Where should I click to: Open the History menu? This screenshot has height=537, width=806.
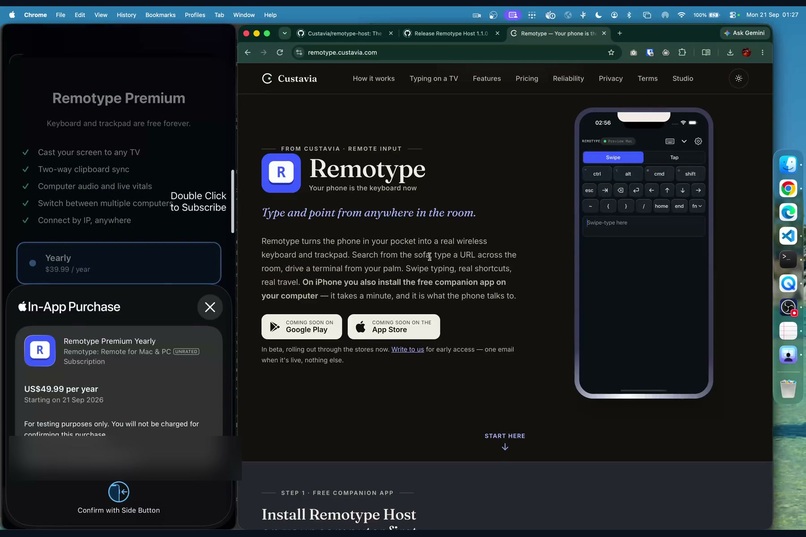[126, 15]
